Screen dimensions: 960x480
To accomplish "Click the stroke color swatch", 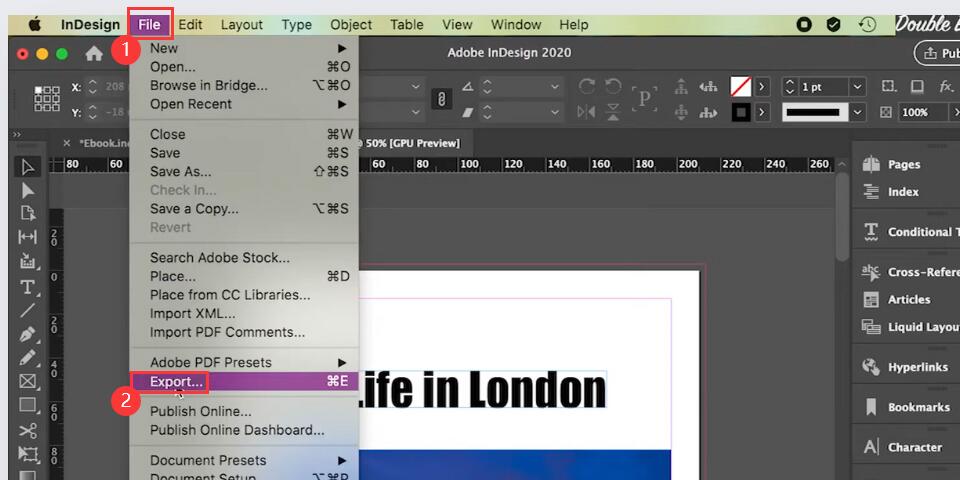I will point(741,112).
